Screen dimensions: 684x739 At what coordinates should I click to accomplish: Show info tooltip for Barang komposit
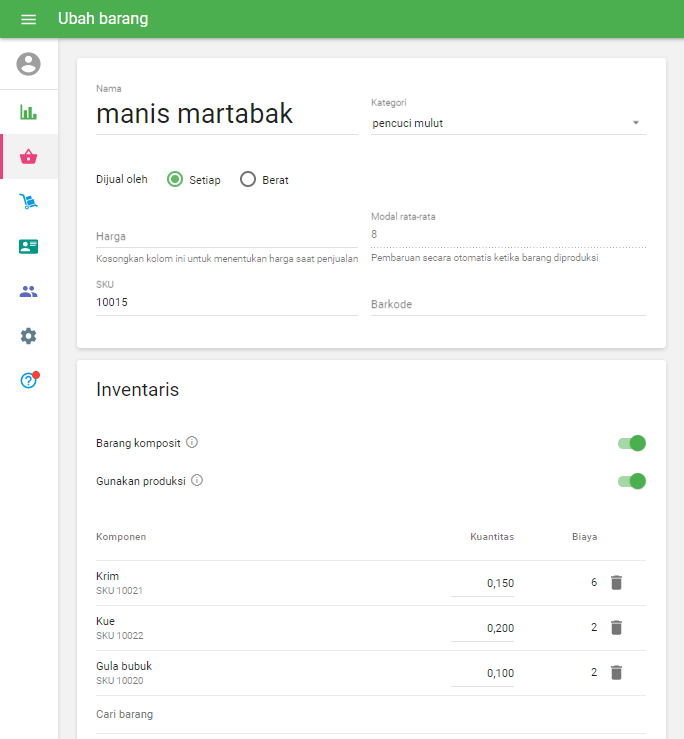point(192,442)
